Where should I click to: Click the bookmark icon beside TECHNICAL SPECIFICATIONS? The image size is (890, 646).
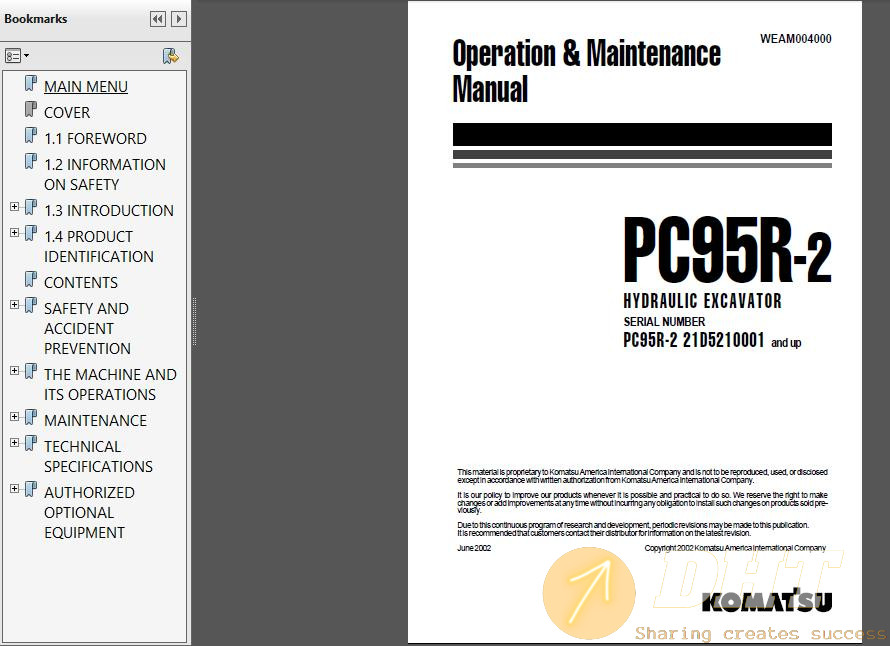(31, 444)
